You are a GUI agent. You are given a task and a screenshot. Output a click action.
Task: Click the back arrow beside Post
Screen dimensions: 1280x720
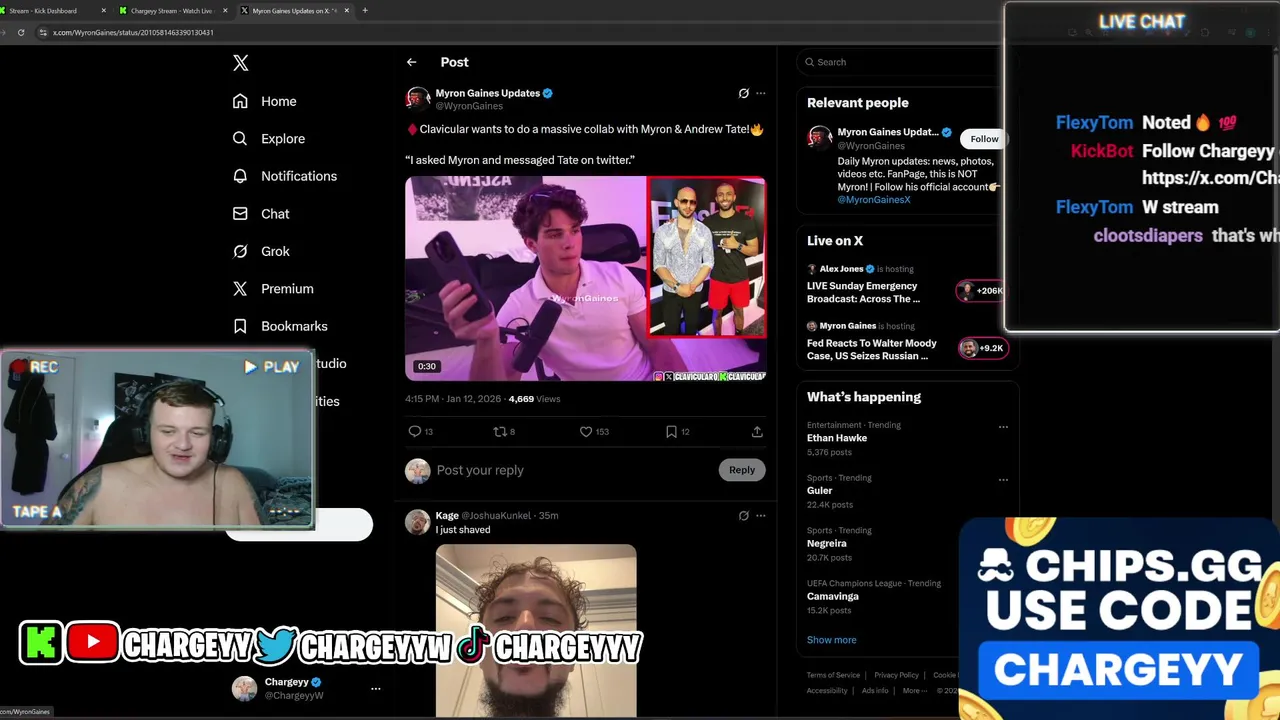pyautogui.click(x=411, y=62)
